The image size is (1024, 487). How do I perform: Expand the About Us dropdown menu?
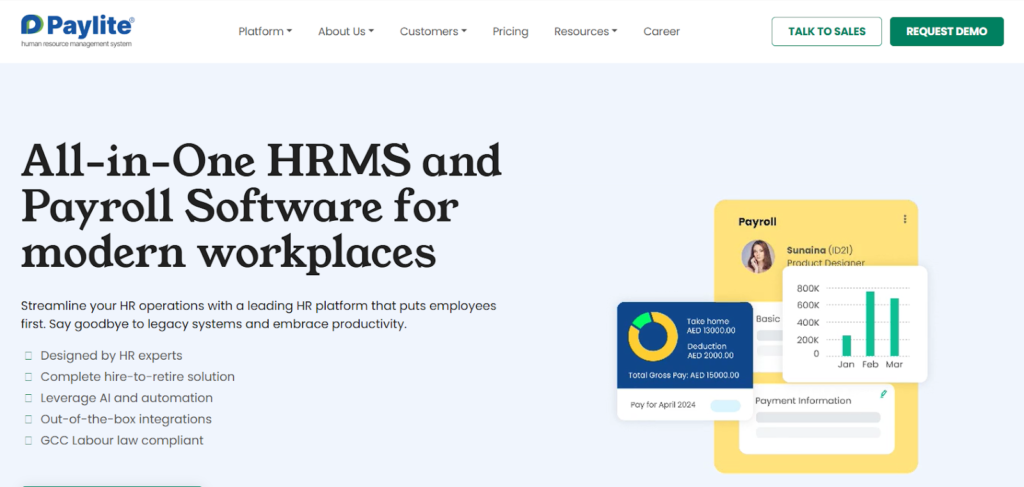(x=345, y=31)
